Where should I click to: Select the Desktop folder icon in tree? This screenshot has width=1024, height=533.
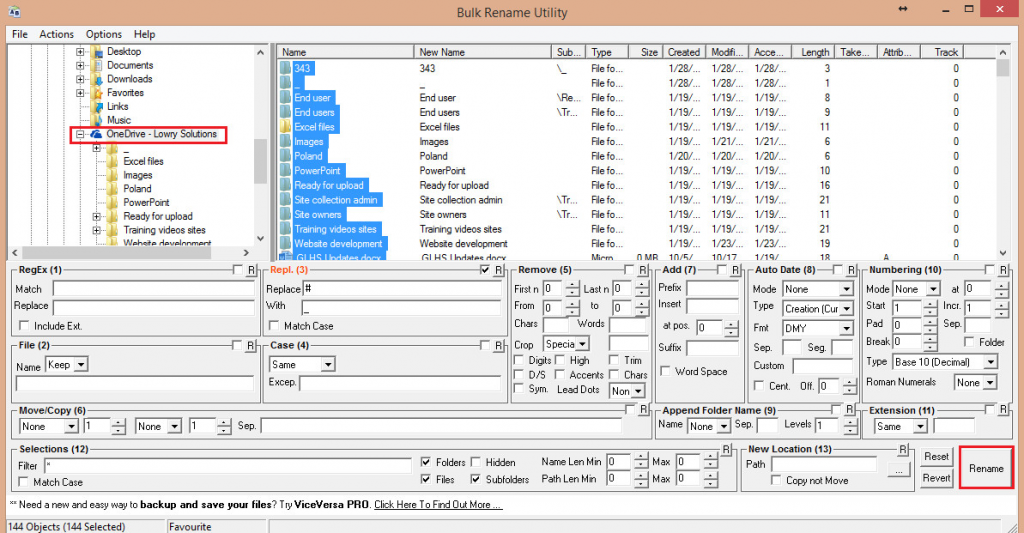(97, 52)
